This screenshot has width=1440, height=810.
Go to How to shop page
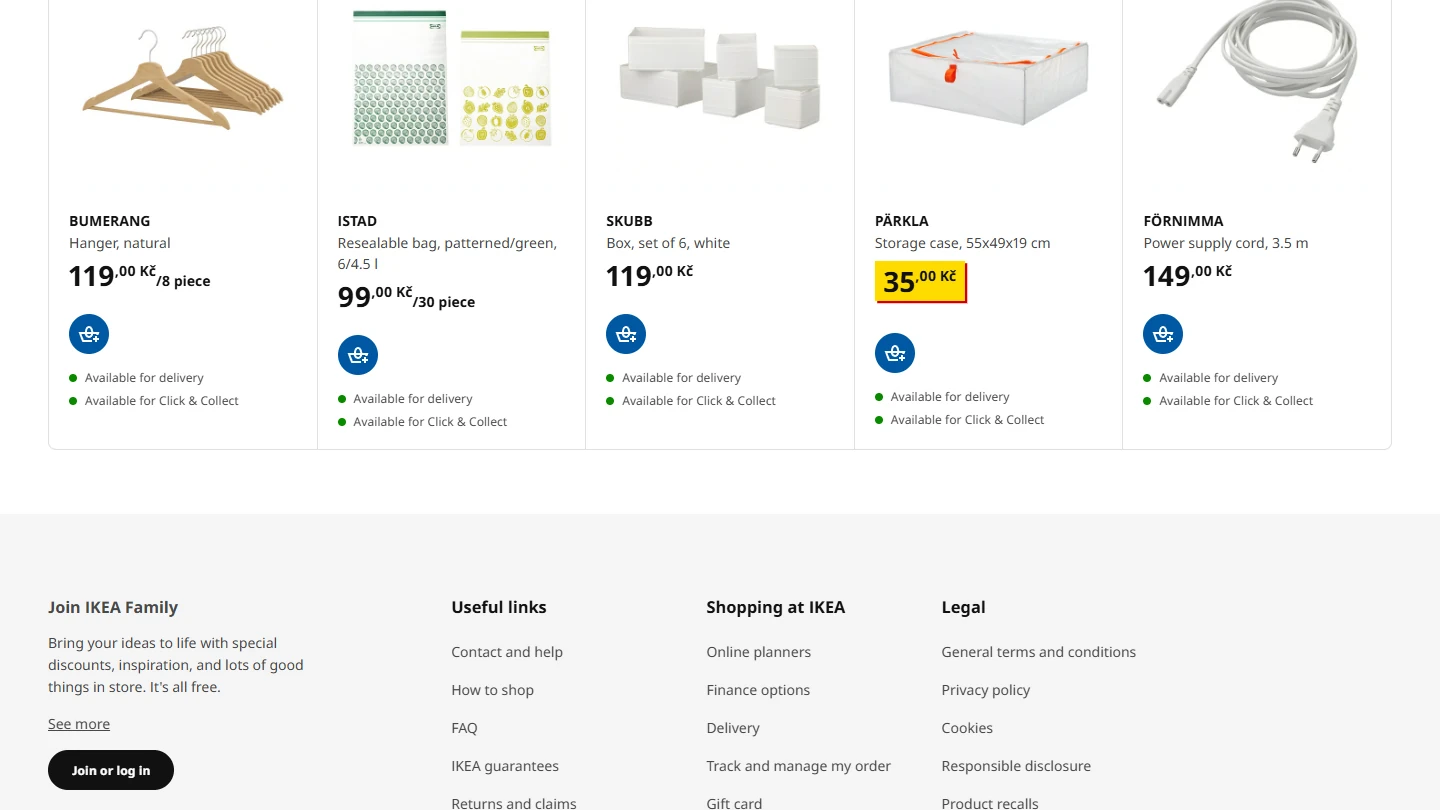[492, 690]
